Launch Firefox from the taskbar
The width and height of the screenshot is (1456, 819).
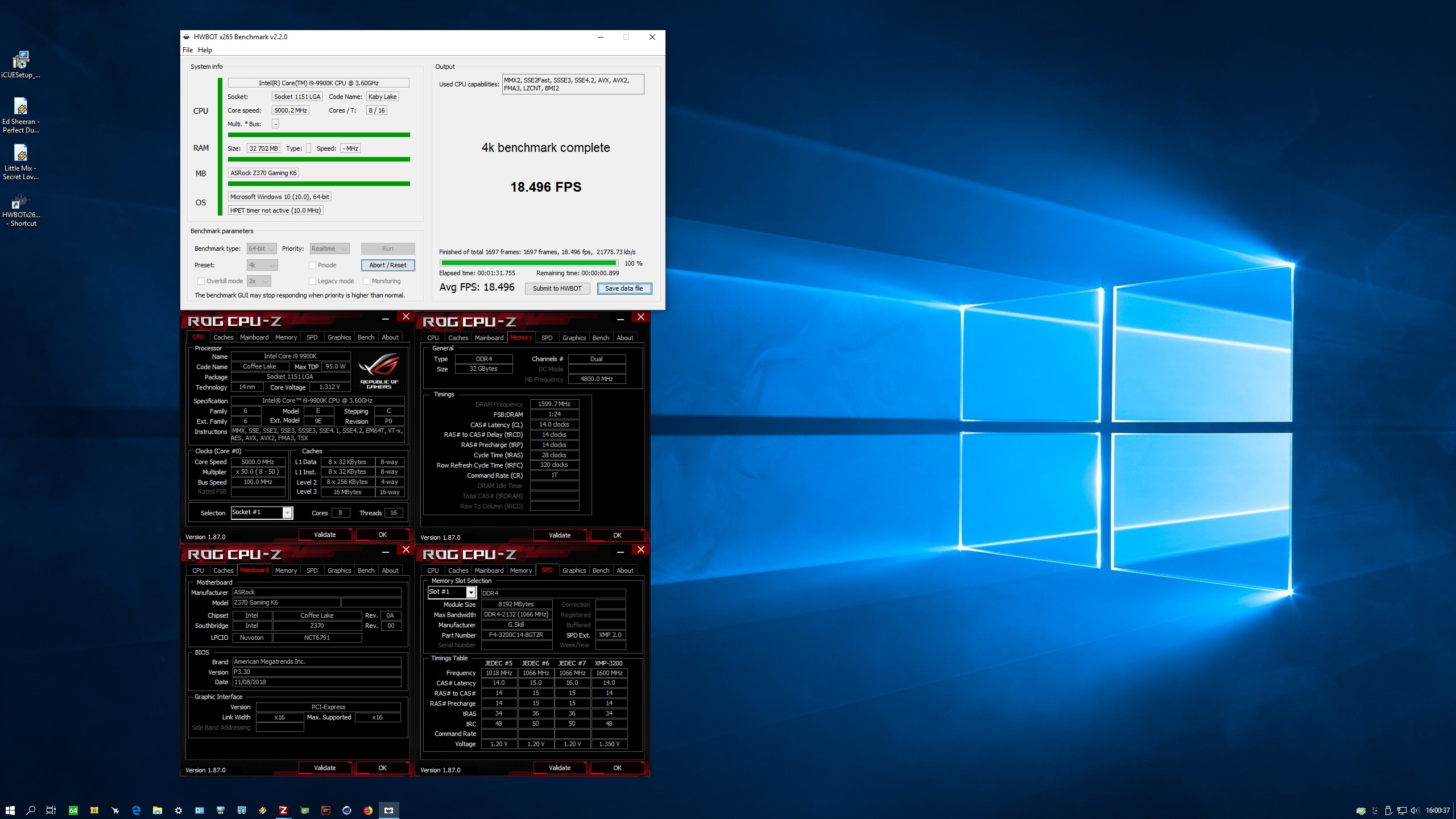click(368, 810)
